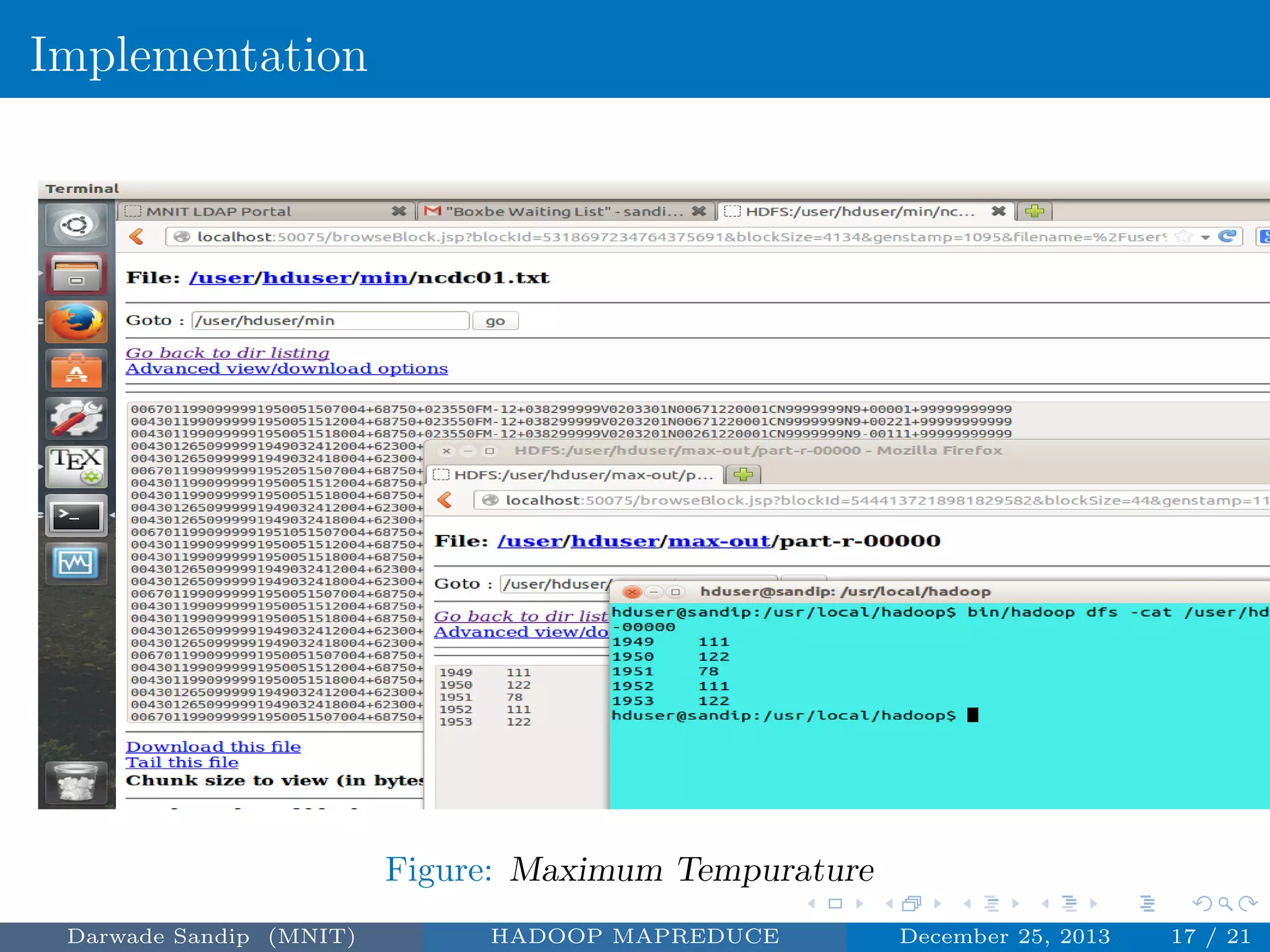
Task: Click terminal prompt at cursor line
Action: 795,715
